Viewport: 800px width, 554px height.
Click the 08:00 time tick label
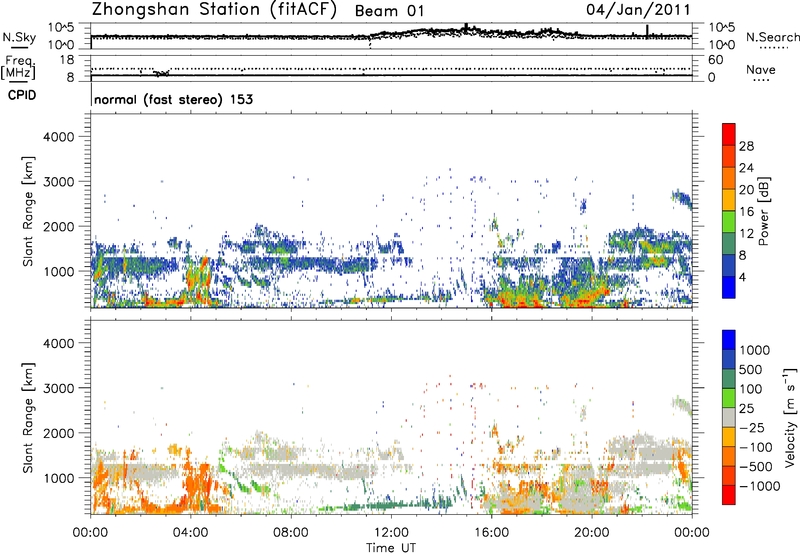[291, 533]
